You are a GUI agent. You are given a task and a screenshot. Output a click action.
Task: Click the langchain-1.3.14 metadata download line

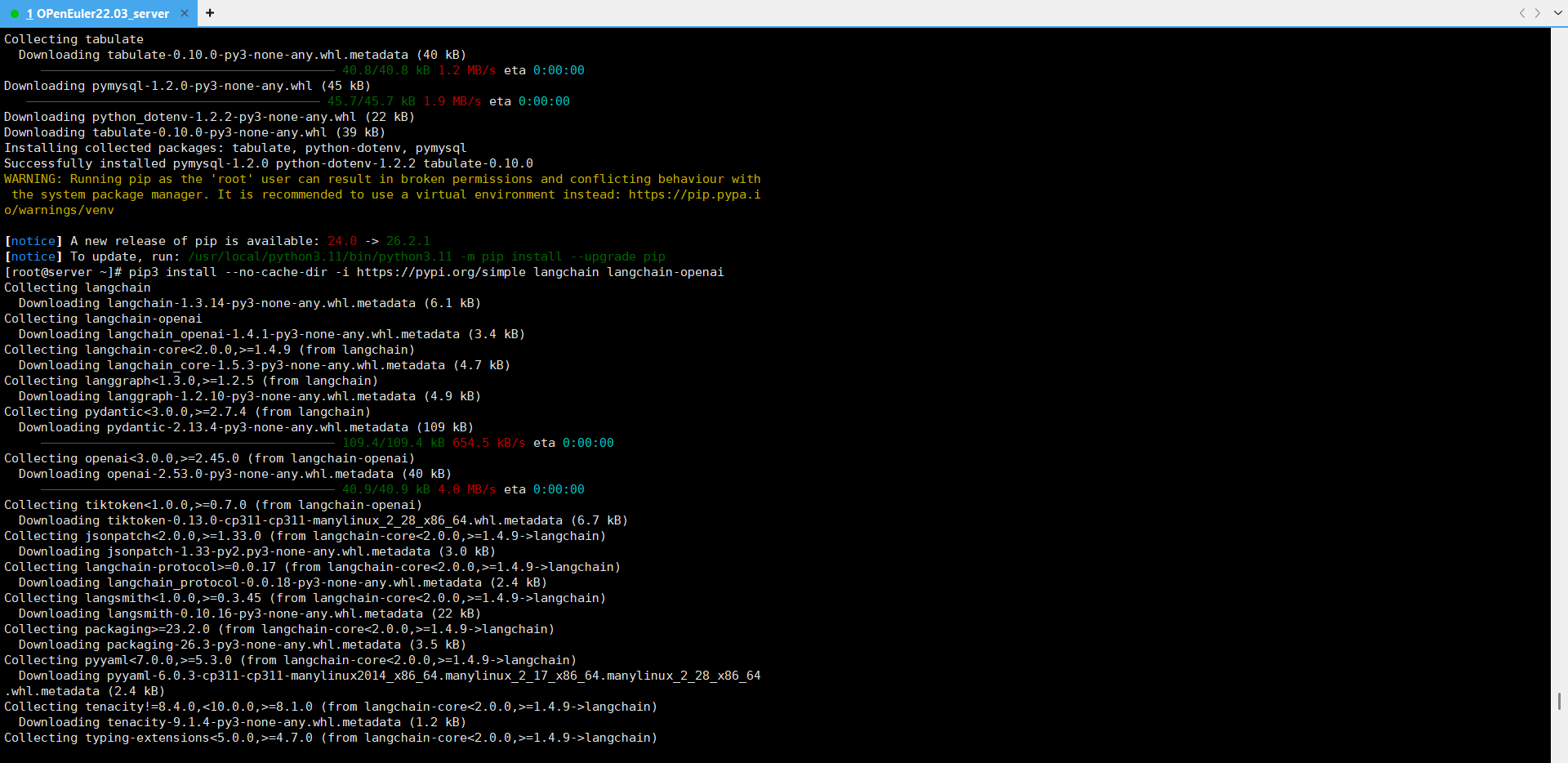250,303
